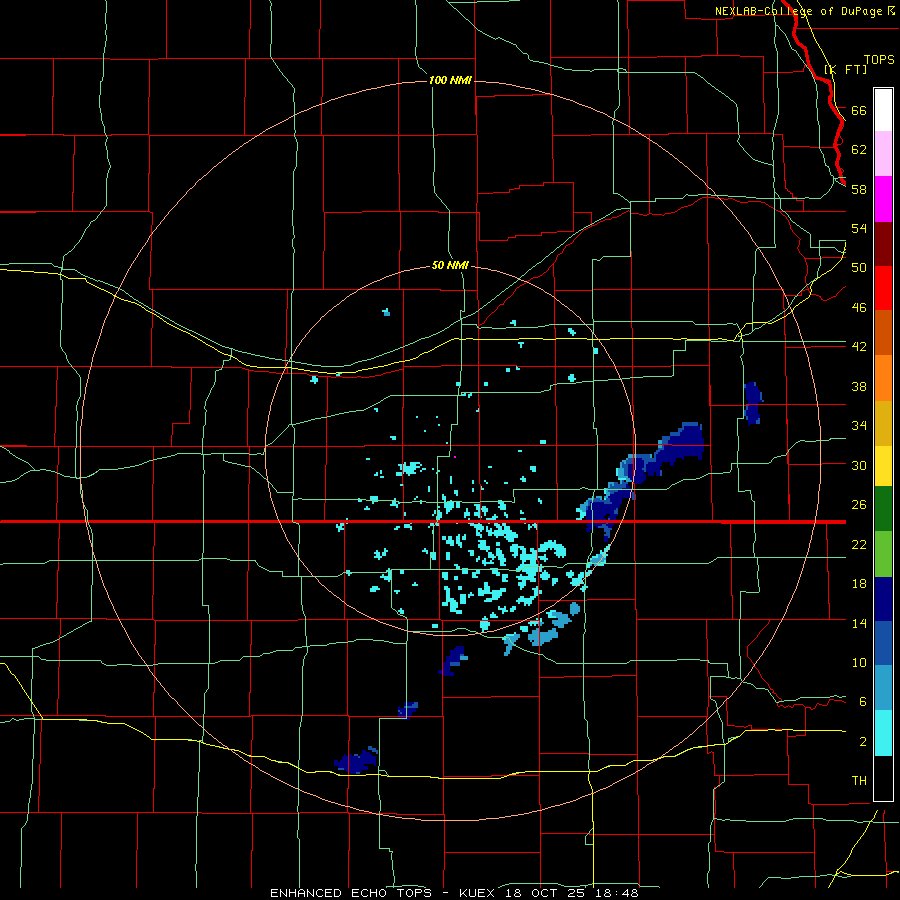
Task: Click the cyan band between 2 and 6
Action: pos(883,733)
